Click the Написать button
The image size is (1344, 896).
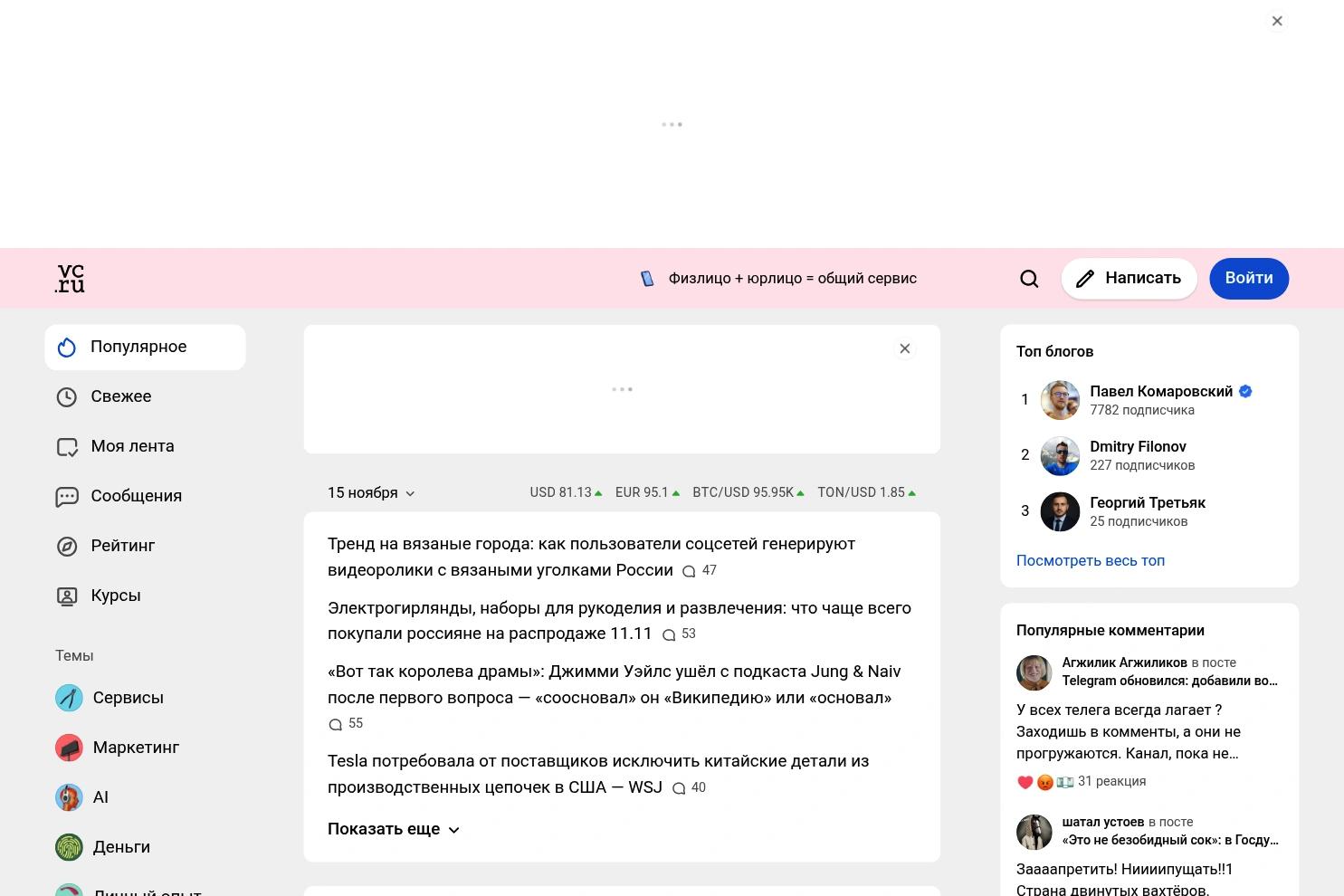click(x=1129, y=278)
